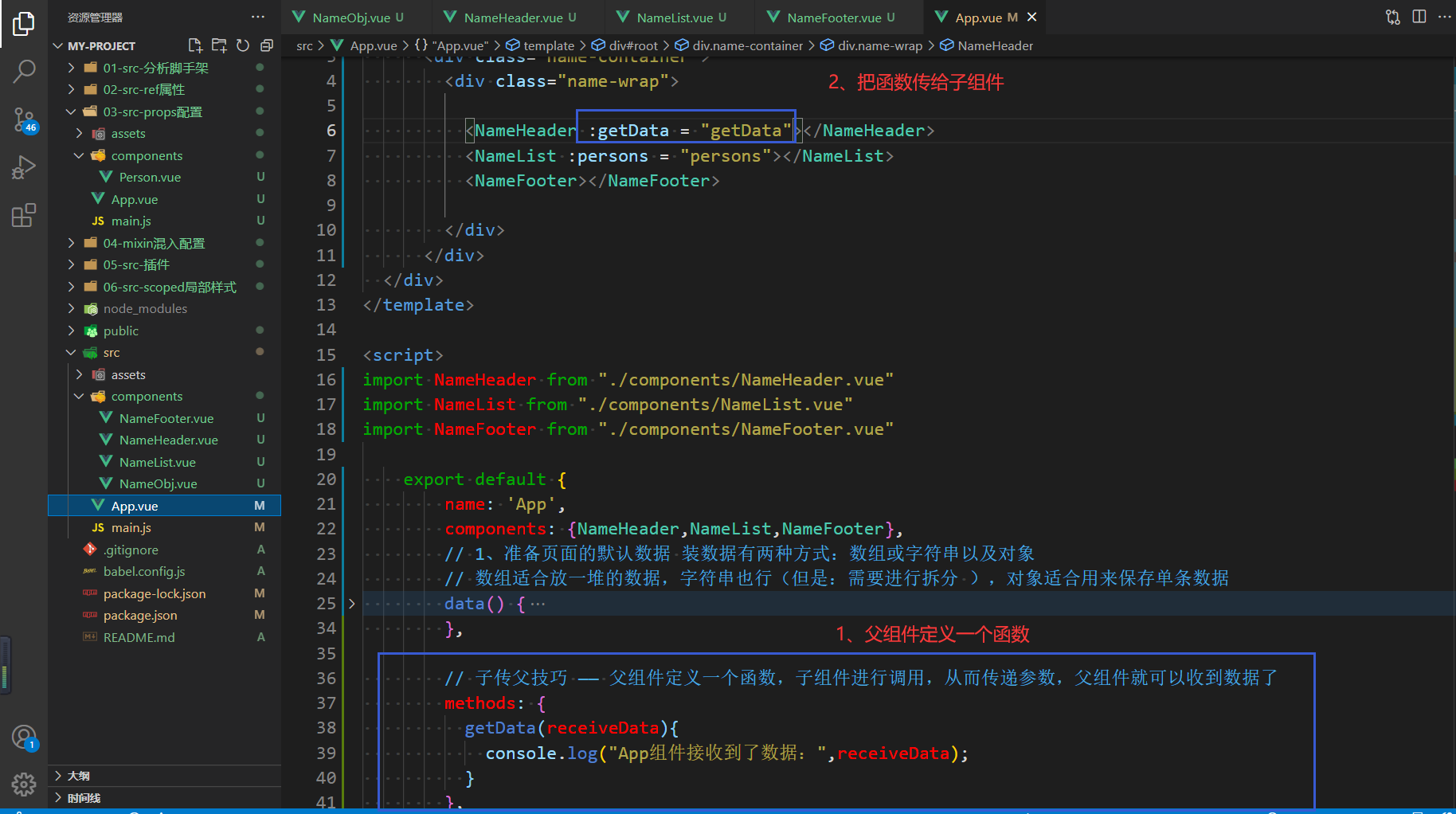Split the editor to the right
Image resolution: width=1456 pixels, height=814 pixels.
coord(1419,17)
